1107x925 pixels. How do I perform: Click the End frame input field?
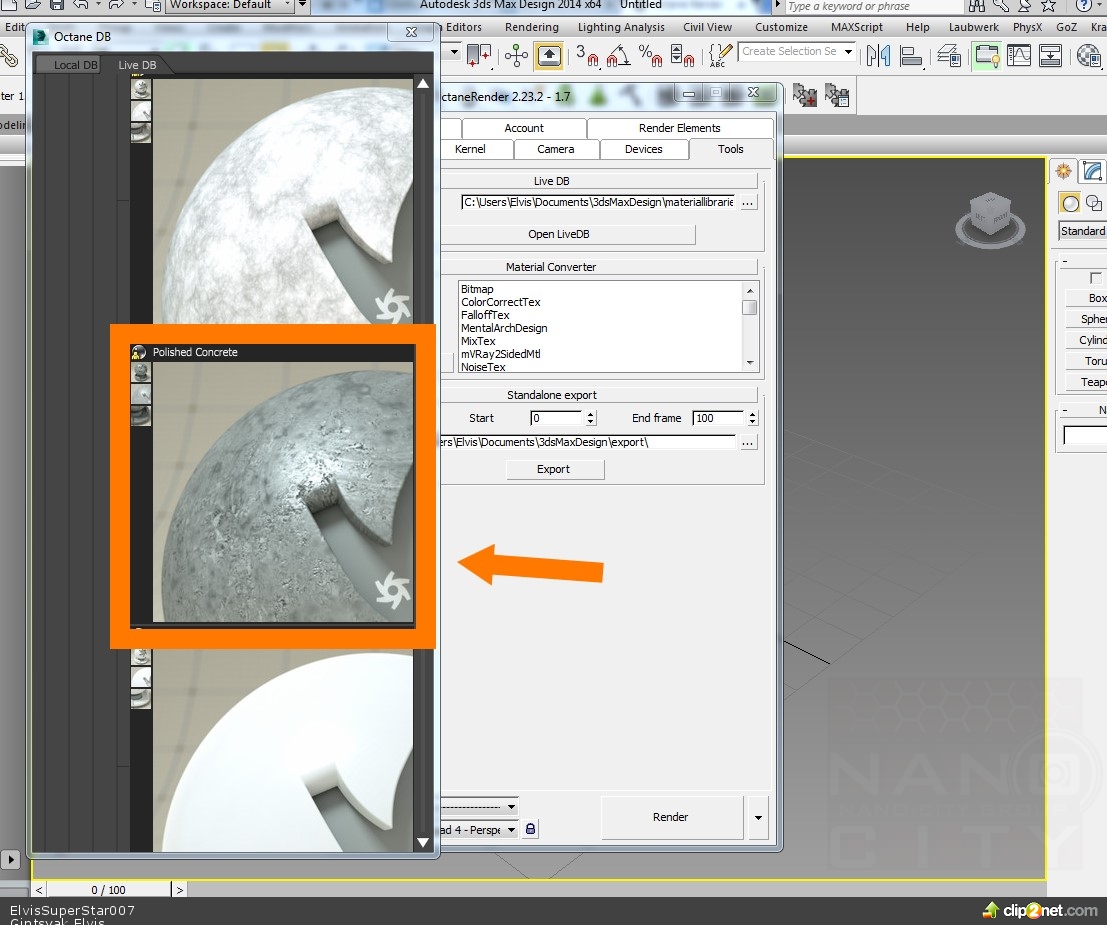point(718,418)
